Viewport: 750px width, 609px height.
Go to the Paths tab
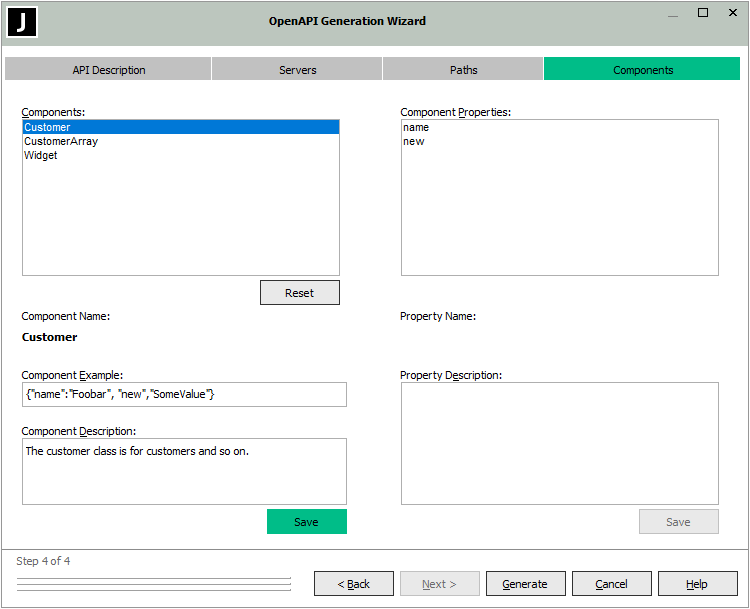[463, 70]
